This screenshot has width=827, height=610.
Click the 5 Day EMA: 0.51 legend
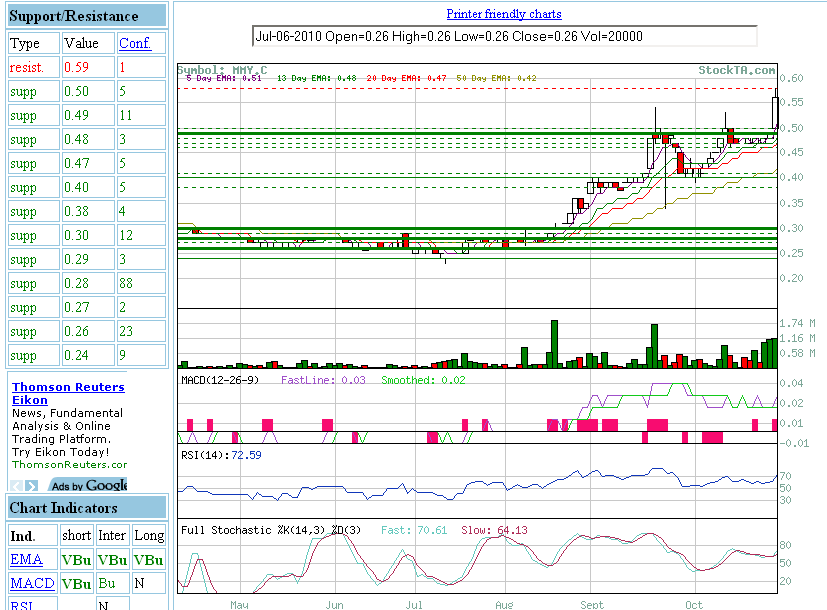224,78
